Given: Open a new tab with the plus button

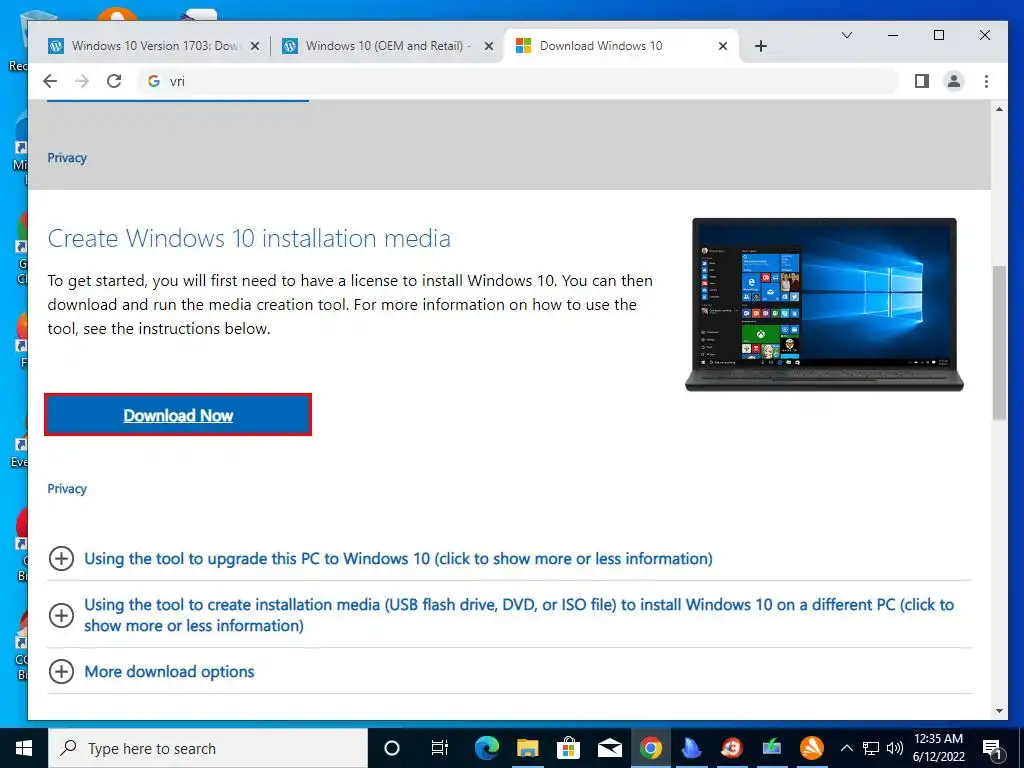Looking at the screenshot, I should [760, 46].
